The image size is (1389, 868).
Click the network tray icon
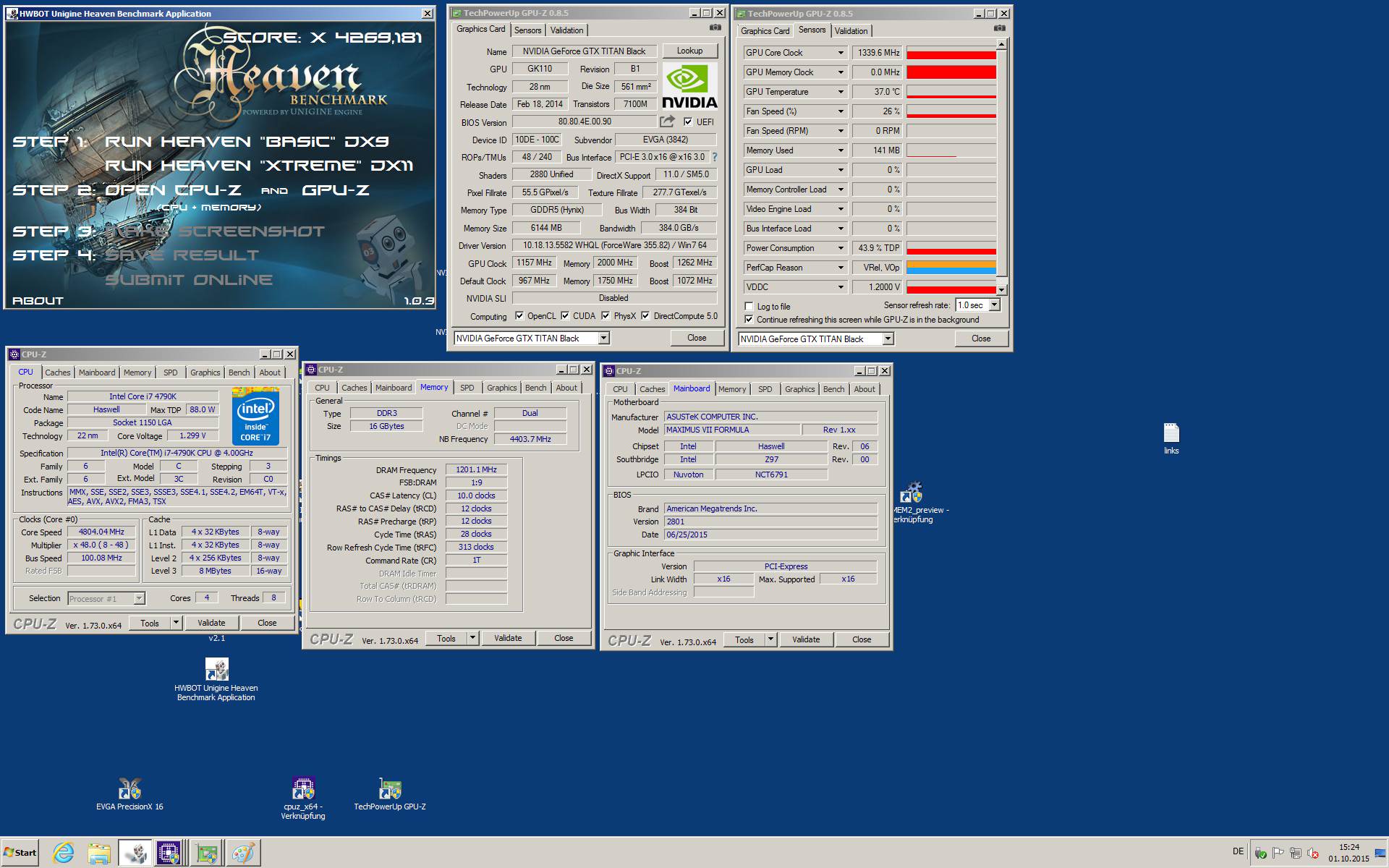coord(1296,853)
